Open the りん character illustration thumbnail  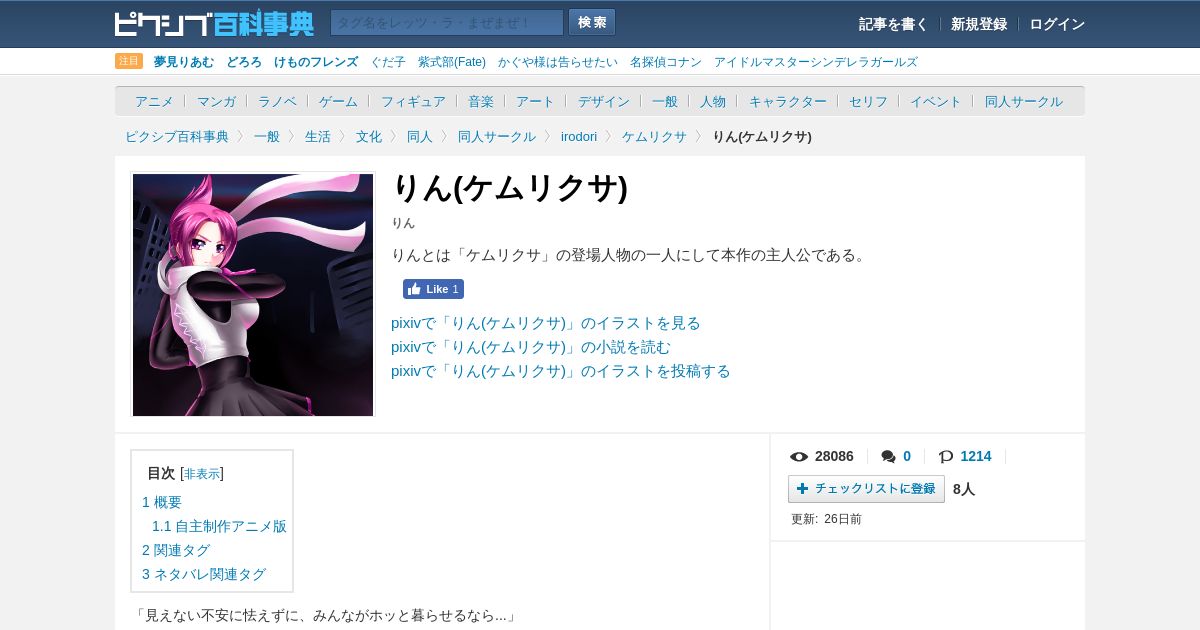pos(253,295)
